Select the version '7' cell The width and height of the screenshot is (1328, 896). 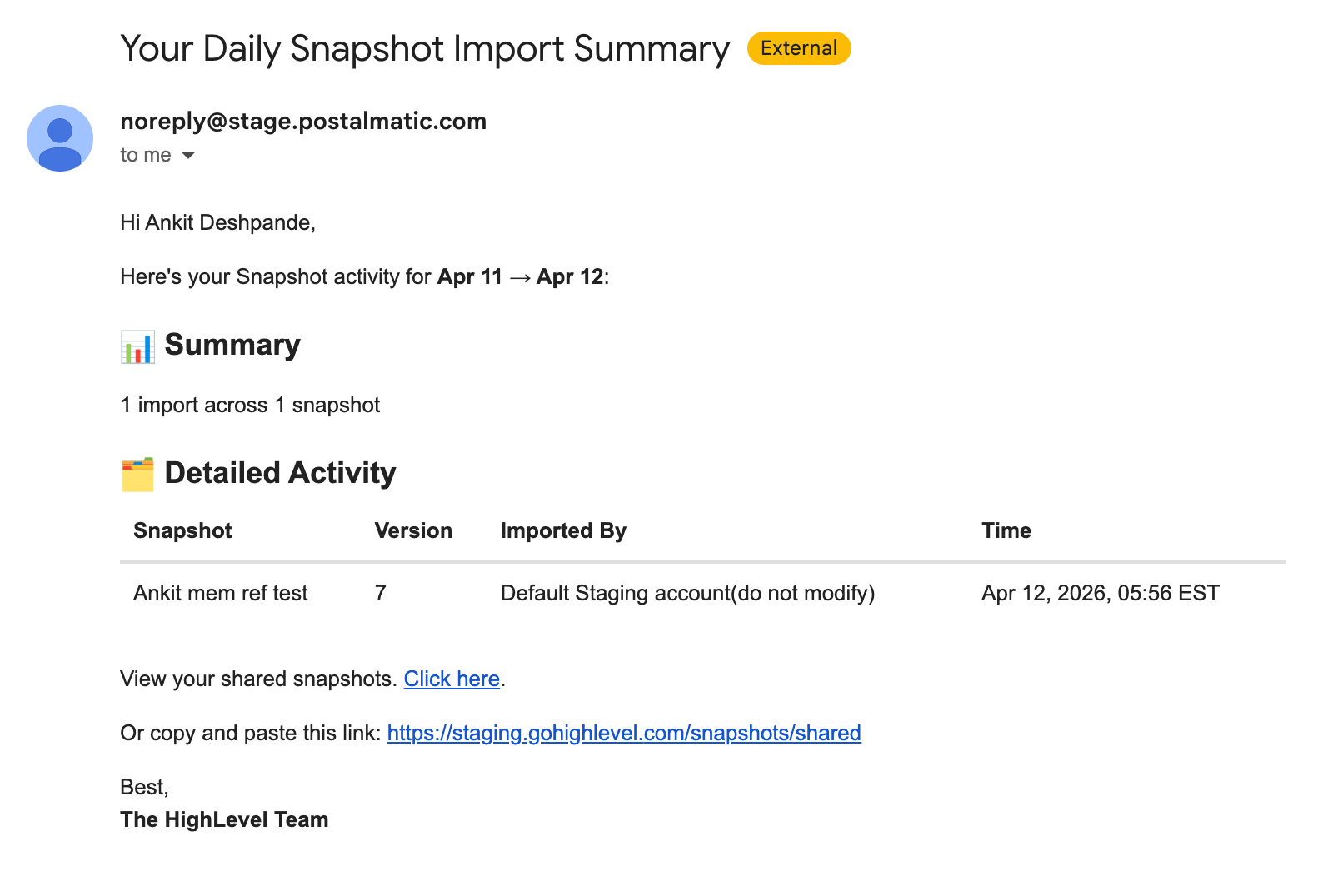381,594
